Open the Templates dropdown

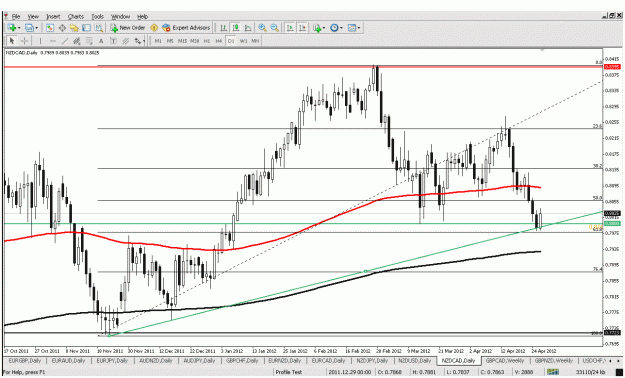[x=354, y=28]
